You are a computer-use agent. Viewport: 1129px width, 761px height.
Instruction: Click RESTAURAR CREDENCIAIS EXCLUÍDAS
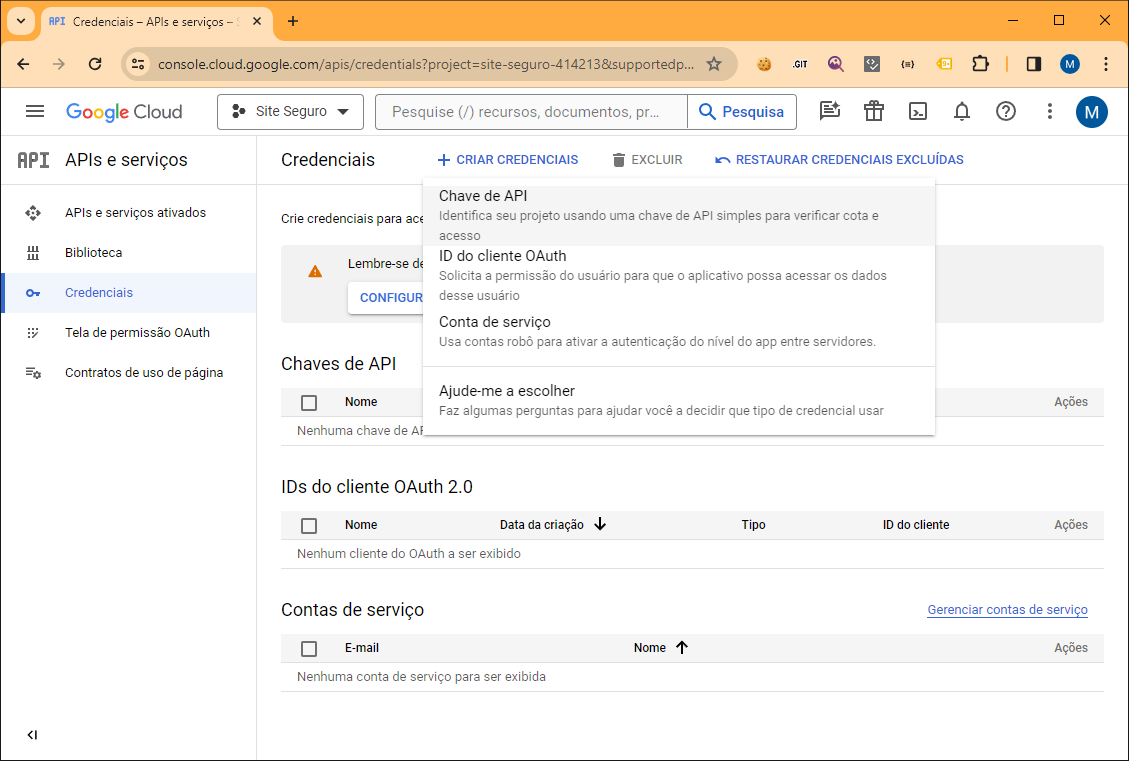tap(839, 160)
